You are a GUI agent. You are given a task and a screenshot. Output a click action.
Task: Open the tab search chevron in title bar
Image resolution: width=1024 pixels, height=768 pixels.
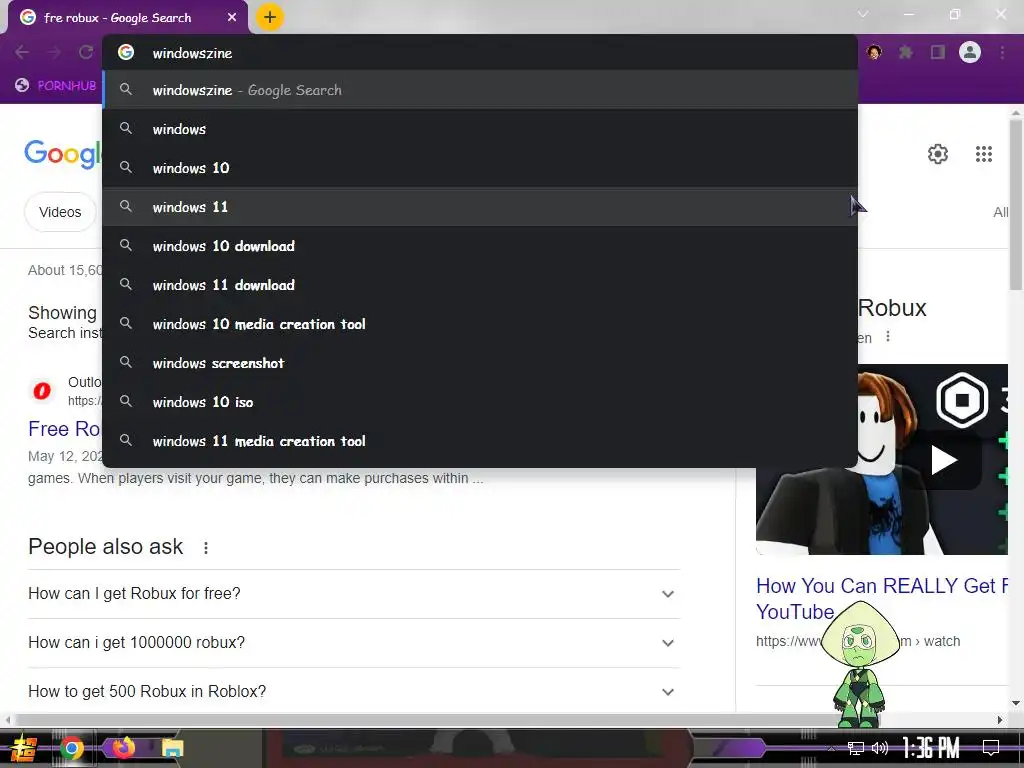863,14
